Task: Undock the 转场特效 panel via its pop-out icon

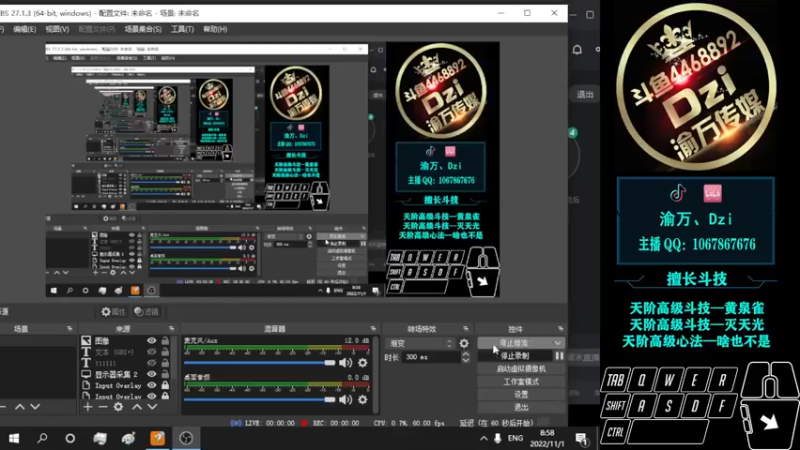Action: [465, 329]
